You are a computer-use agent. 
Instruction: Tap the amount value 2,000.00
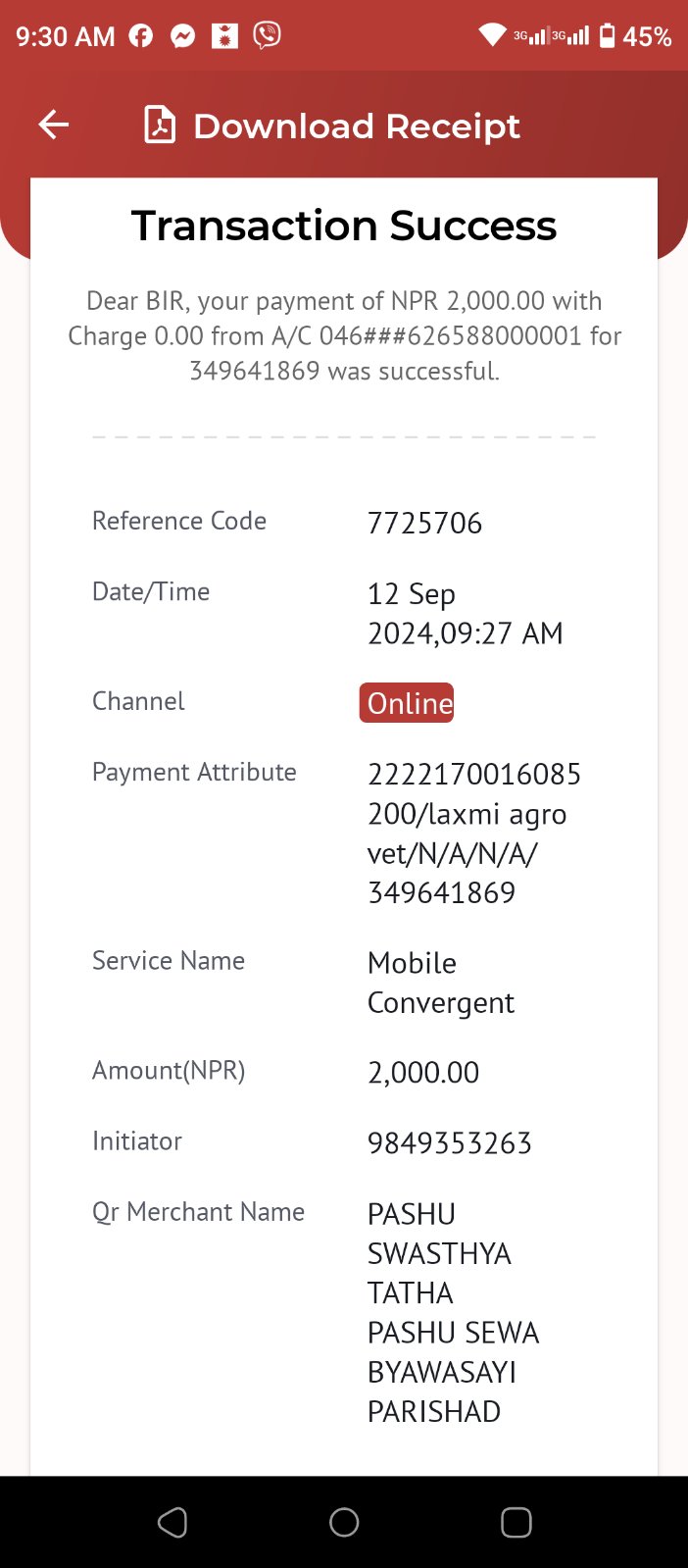(423, 1072)
